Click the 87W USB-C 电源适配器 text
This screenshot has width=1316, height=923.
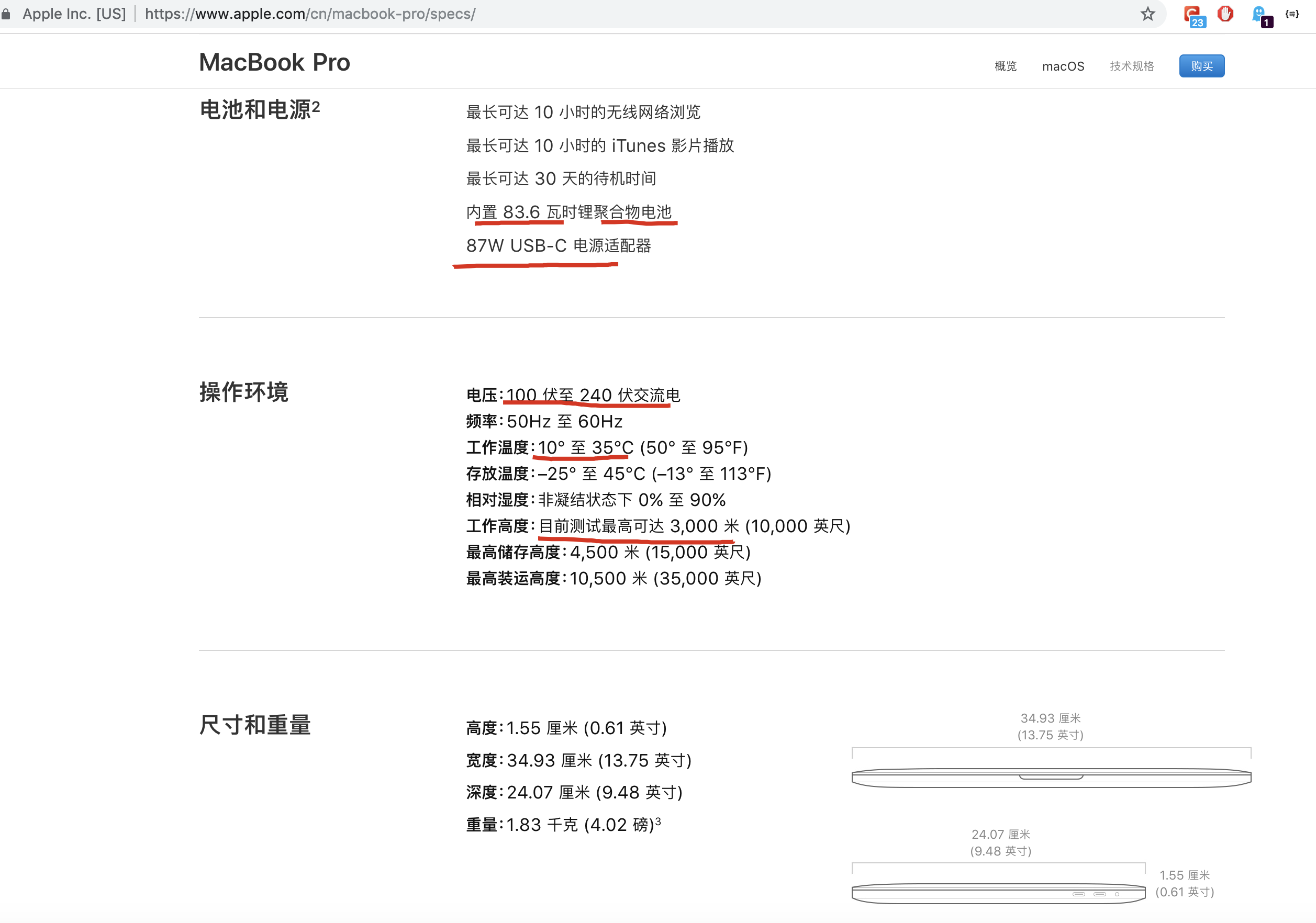pos(558,246)
